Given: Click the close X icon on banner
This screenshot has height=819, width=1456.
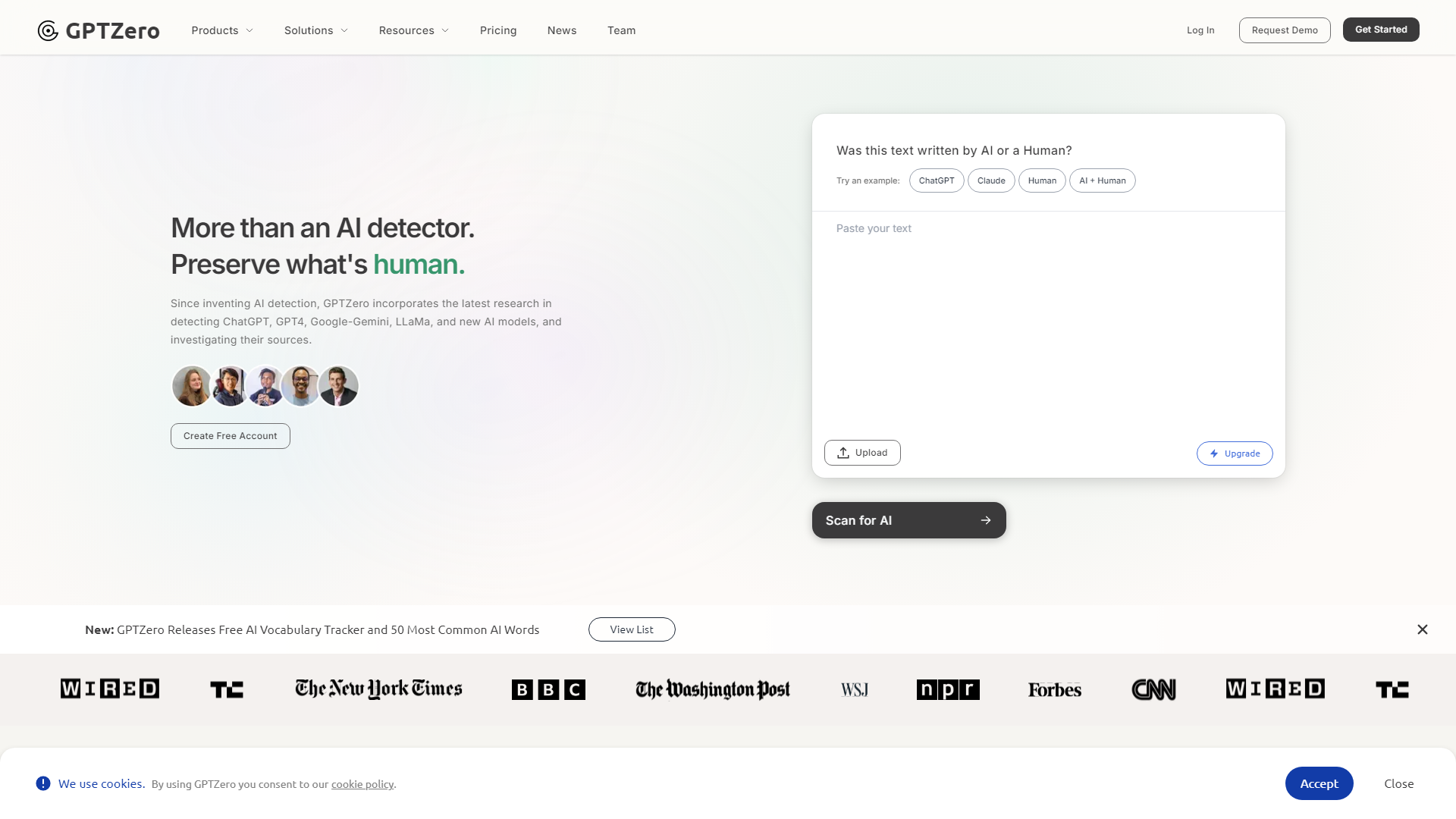Looking at the screenshot, I should [x=1422, y=629].
